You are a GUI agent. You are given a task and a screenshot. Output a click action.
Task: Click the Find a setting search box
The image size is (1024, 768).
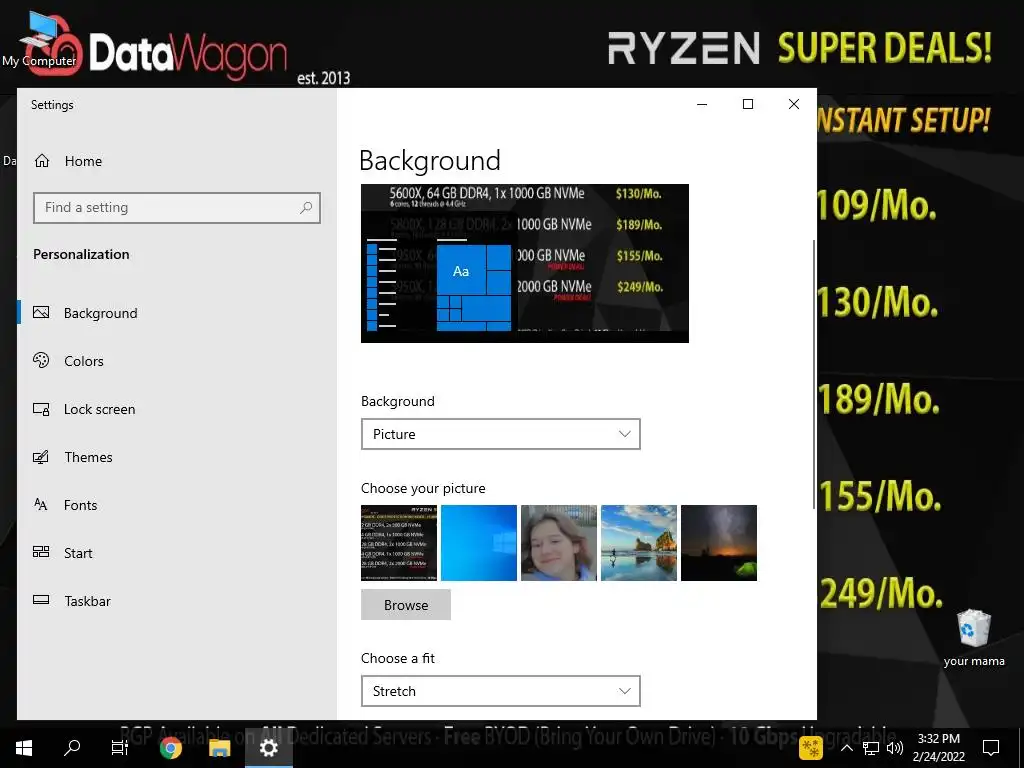176,208
